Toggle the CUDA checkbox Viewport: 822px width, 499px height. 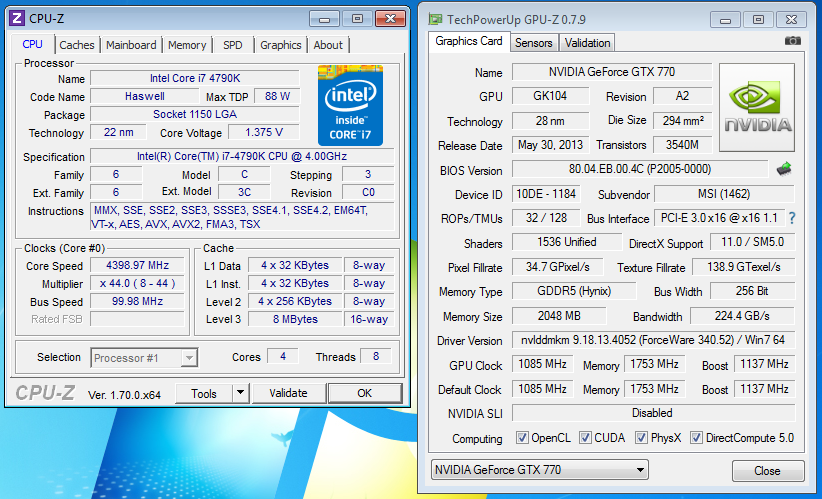585,438
